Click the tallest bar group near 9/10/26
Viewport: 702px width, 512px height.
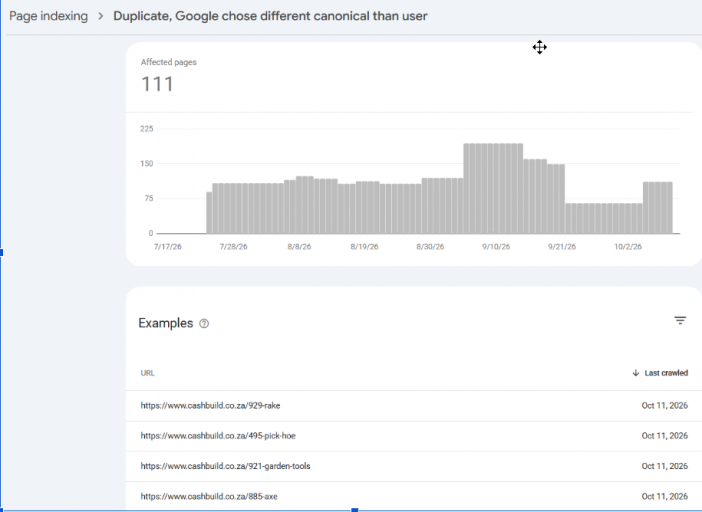pos(493,188)
